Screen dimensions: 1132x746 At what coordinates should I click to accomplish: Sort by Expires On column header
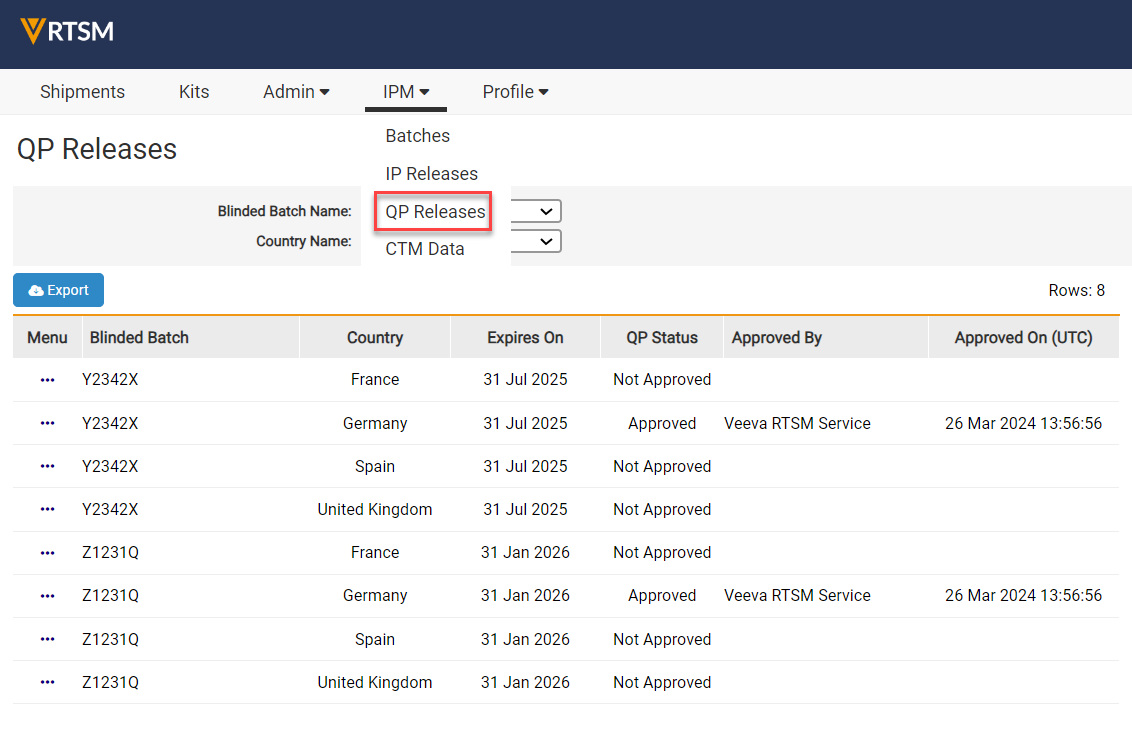coord(525,338)
